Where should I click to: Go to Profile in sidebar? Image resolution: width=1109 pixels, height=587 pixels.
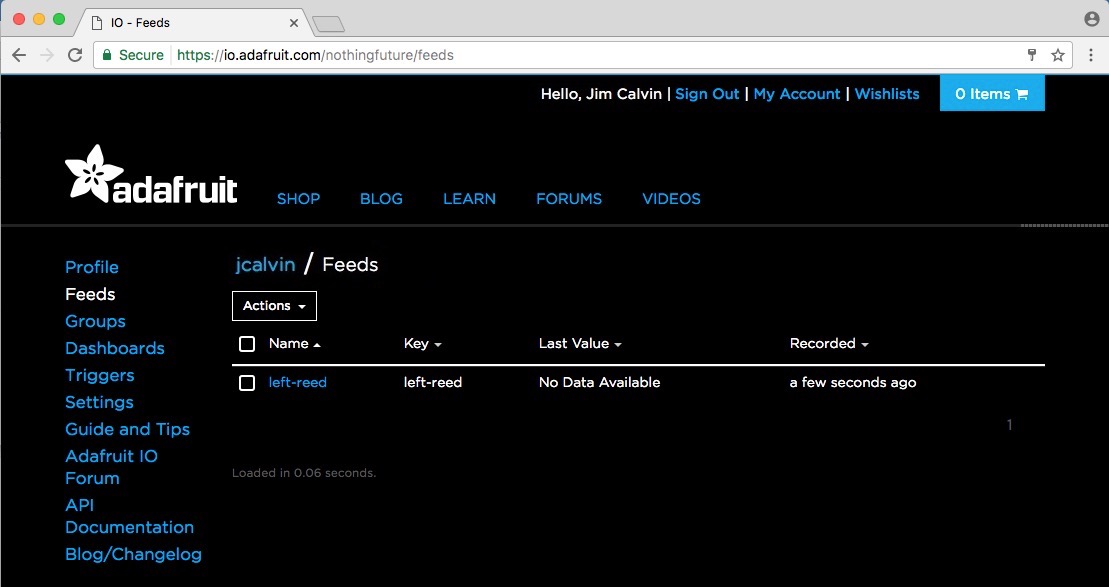[x=92, y=267]
